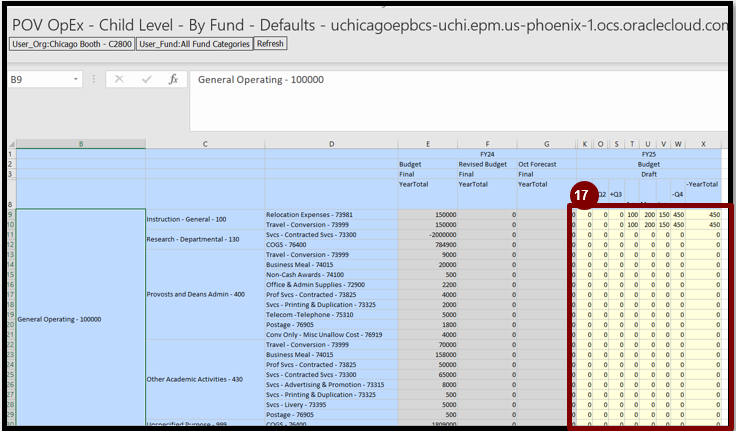This screenshot has height=431, width=736.
Task: Select Svcs - Advertising & Promotion - 73315 cell
Action: [331, 385]
